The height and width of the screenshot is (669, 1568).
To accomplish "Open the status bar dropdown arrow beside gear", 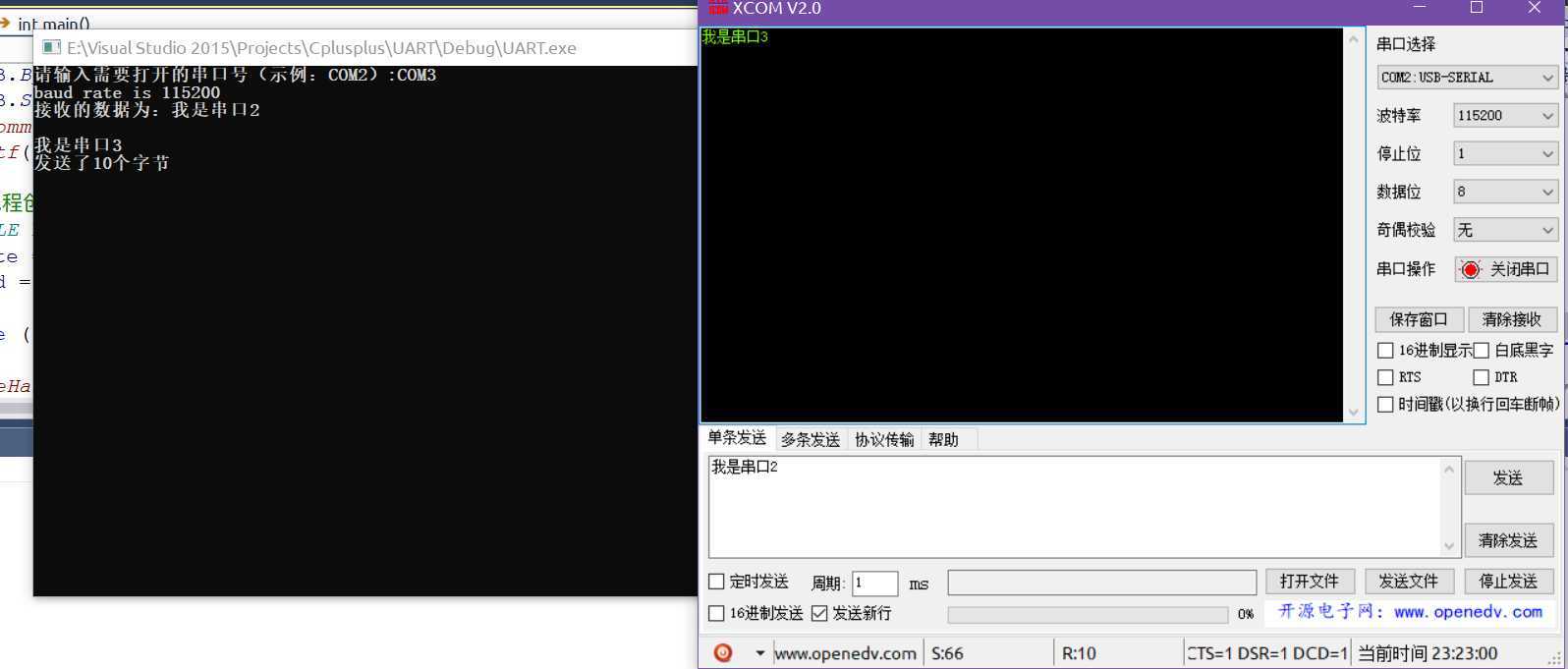I will click(x=759, y=653).
